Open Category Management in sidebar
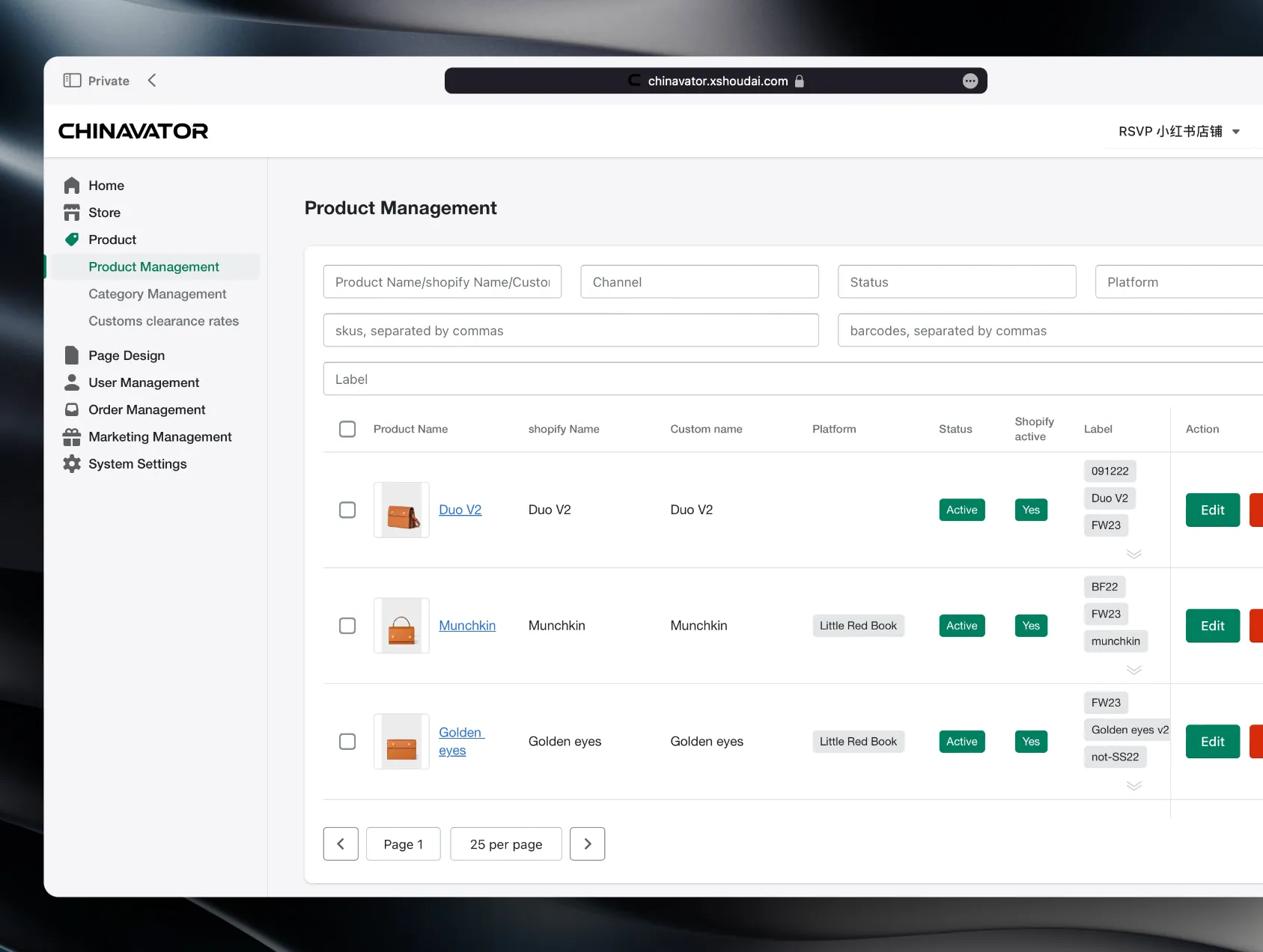 pos(157,294)
